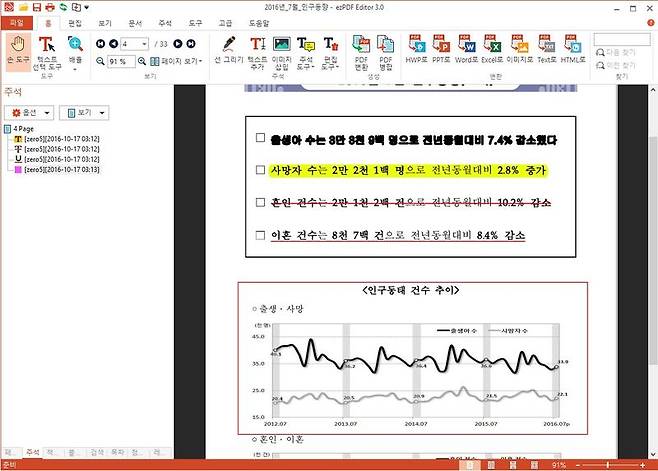Select the Text Selection tool
Screen dimensions: 658x471
point(47,53)
